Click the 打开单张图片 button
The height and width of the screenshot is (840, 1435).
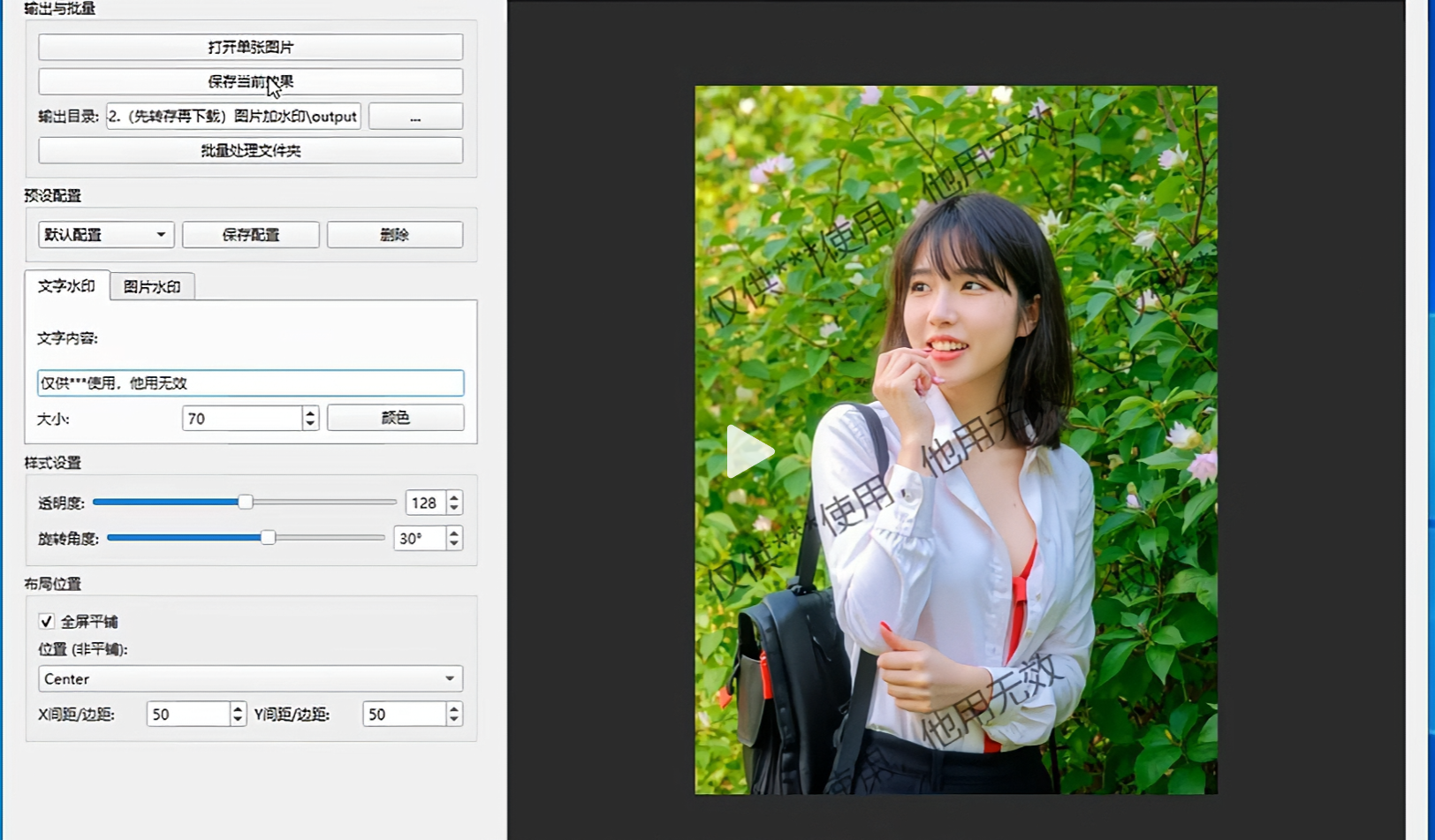250,47
